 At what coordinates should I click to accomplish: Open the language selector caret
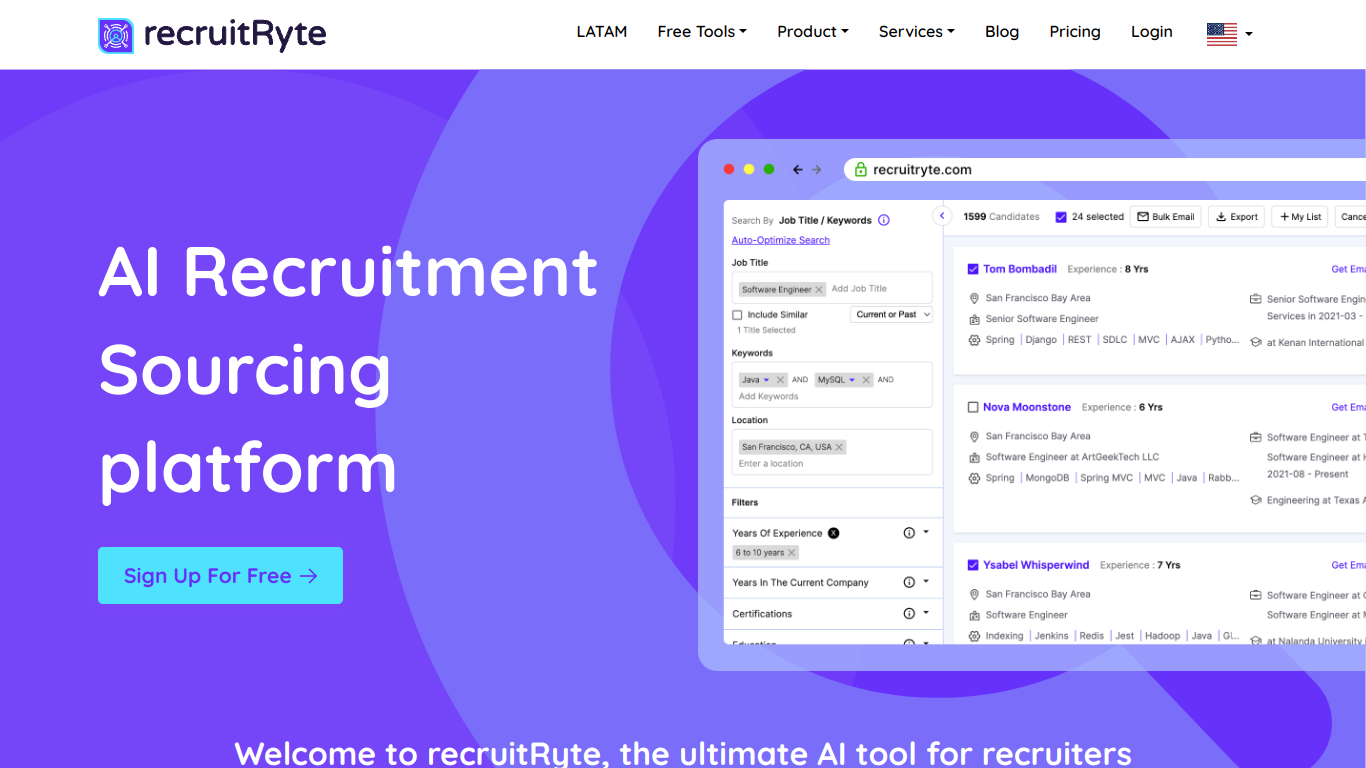[x=1249, y=35]
